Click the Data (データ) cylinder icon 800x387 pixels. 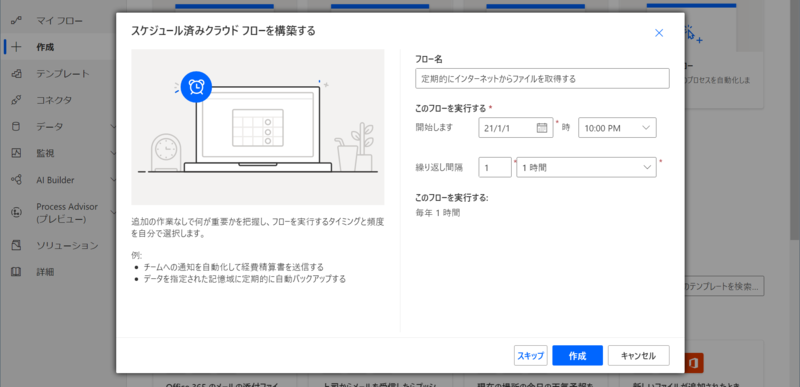pos(16,126)
